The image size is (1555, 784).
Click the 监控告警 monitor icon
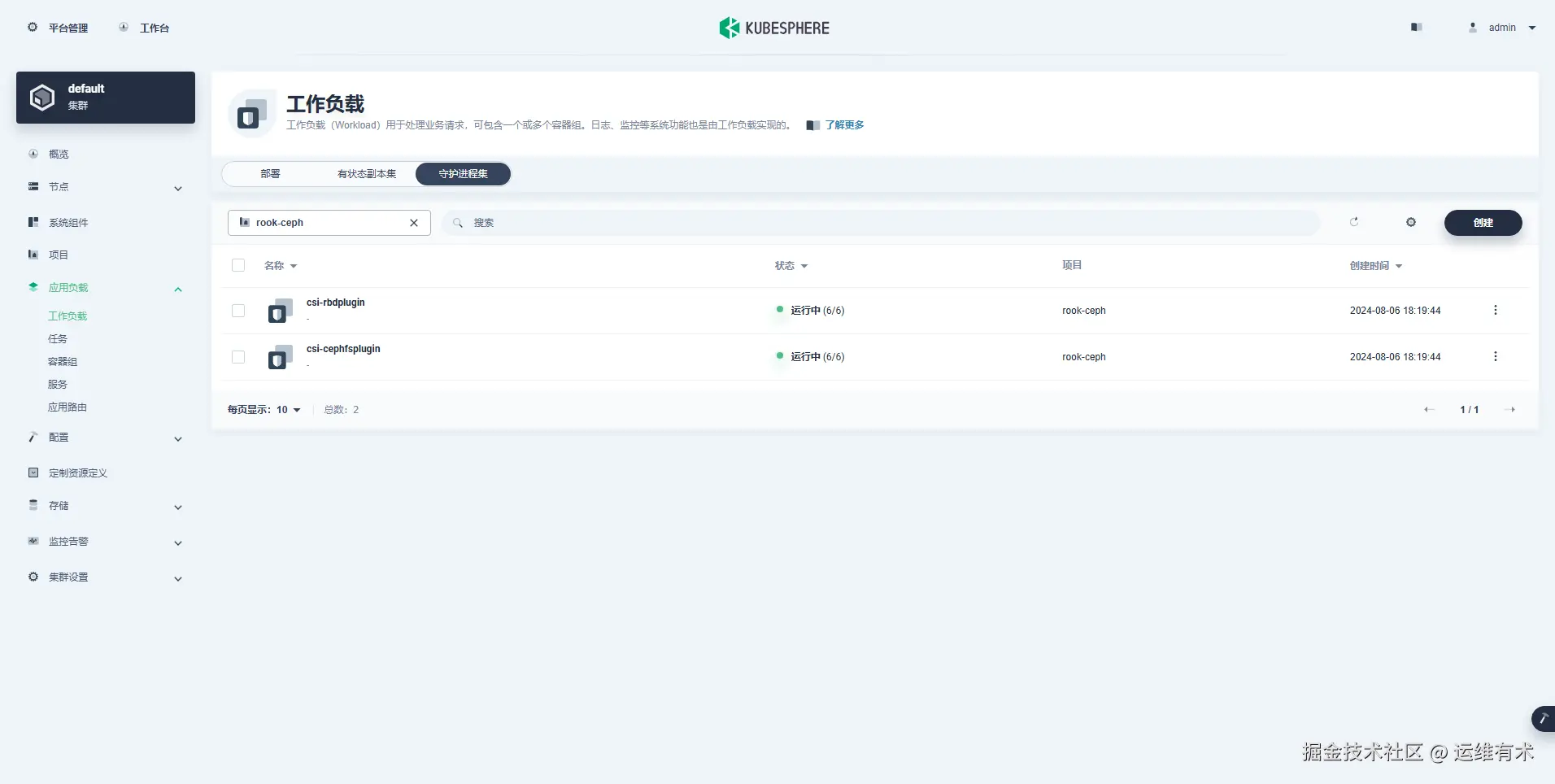(33, 541)
